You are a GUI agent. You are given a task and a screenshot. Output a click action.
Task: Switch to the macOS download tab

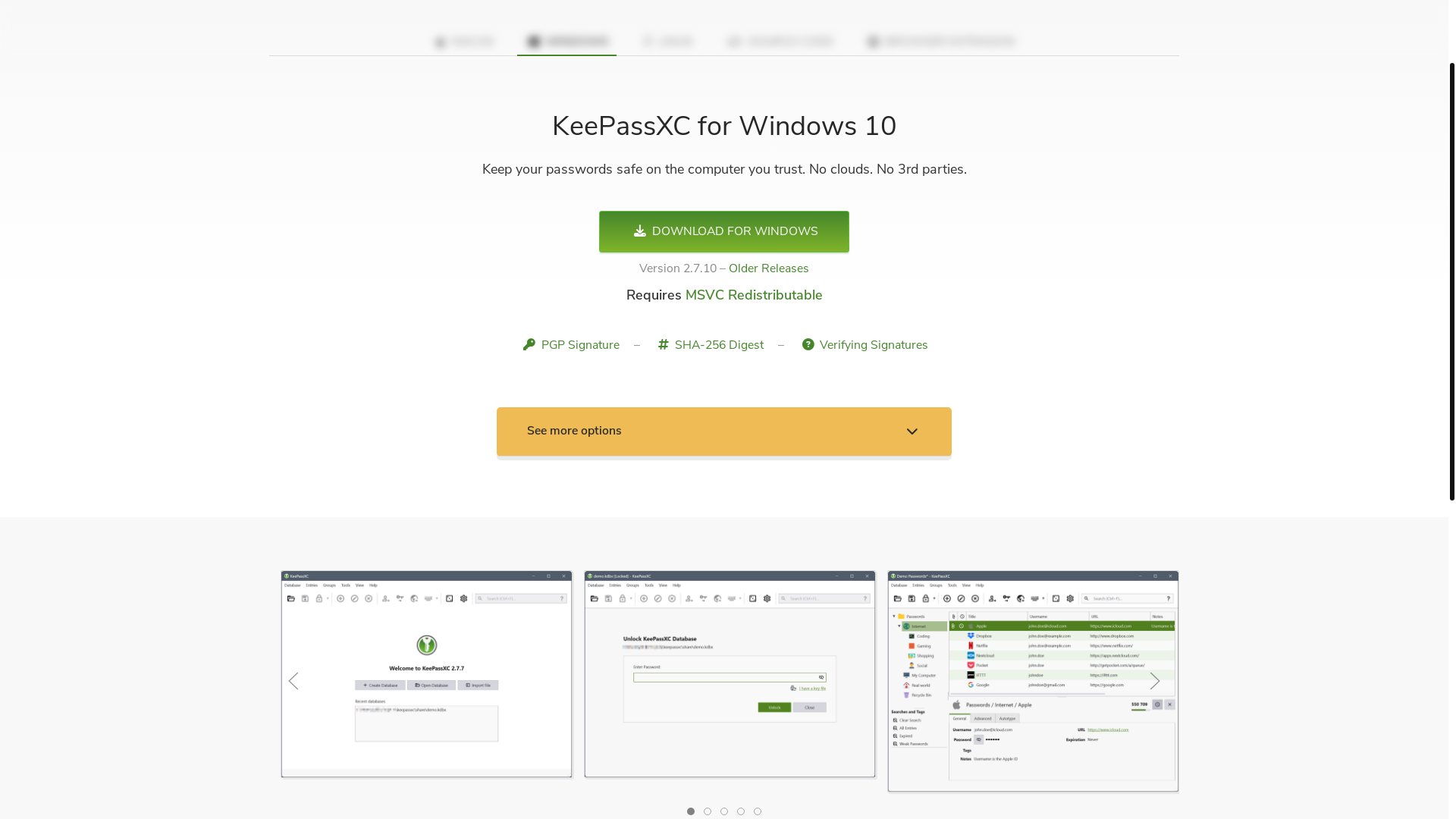click(464, 42)
